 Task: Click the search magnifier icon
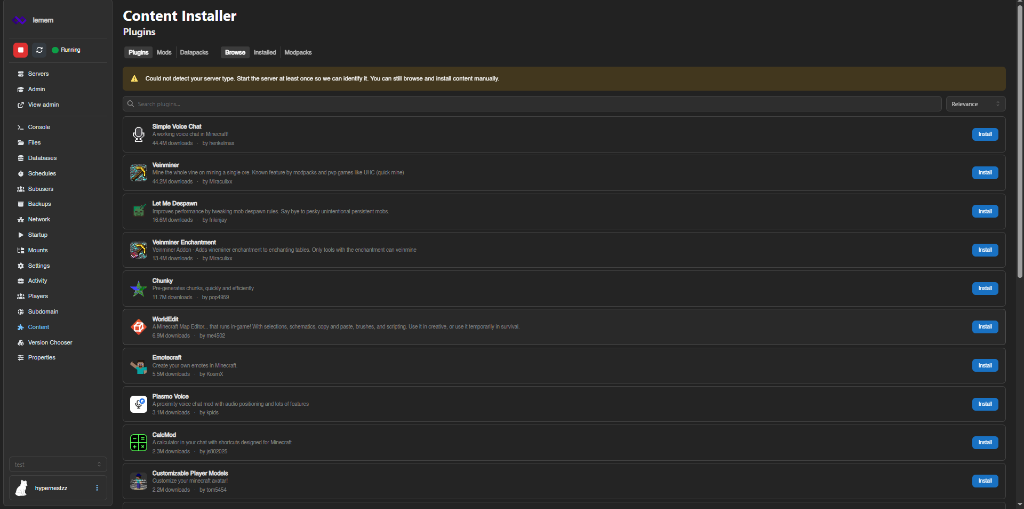(x=131, y=104)
